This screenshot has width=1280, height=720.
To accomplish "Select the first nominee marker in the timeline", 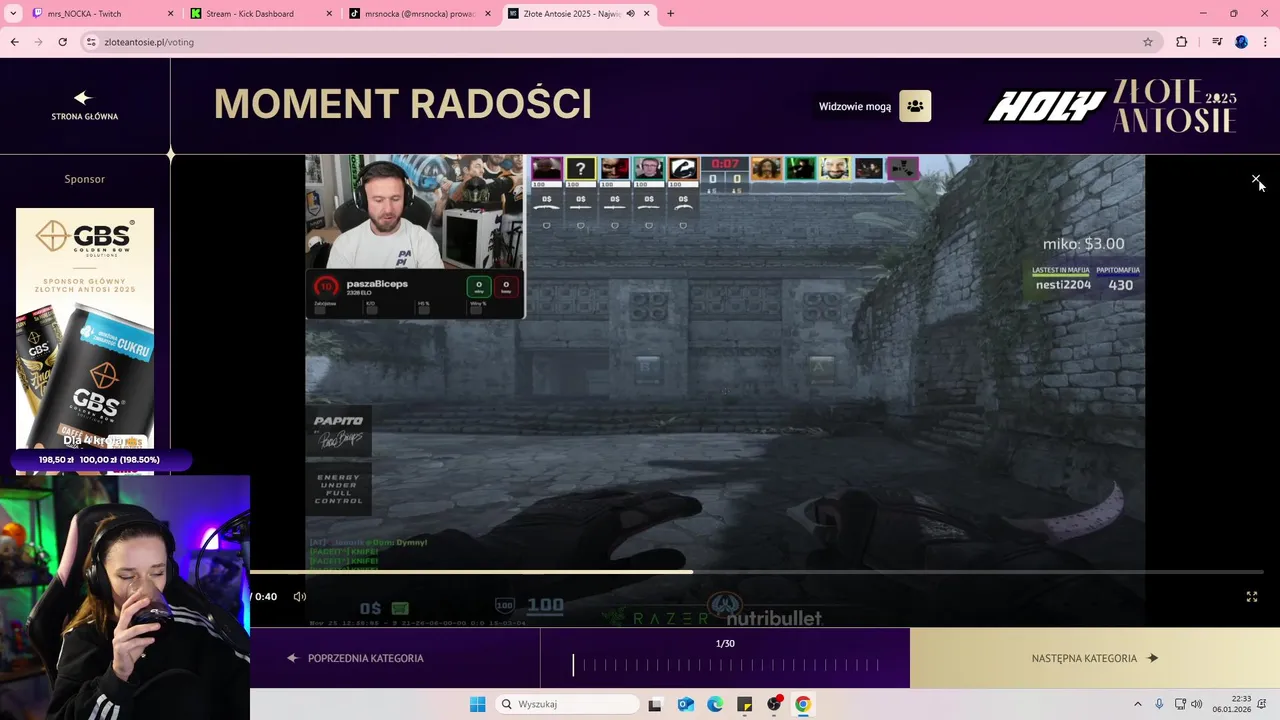I will pyautogui.click(x=573, y=664).
